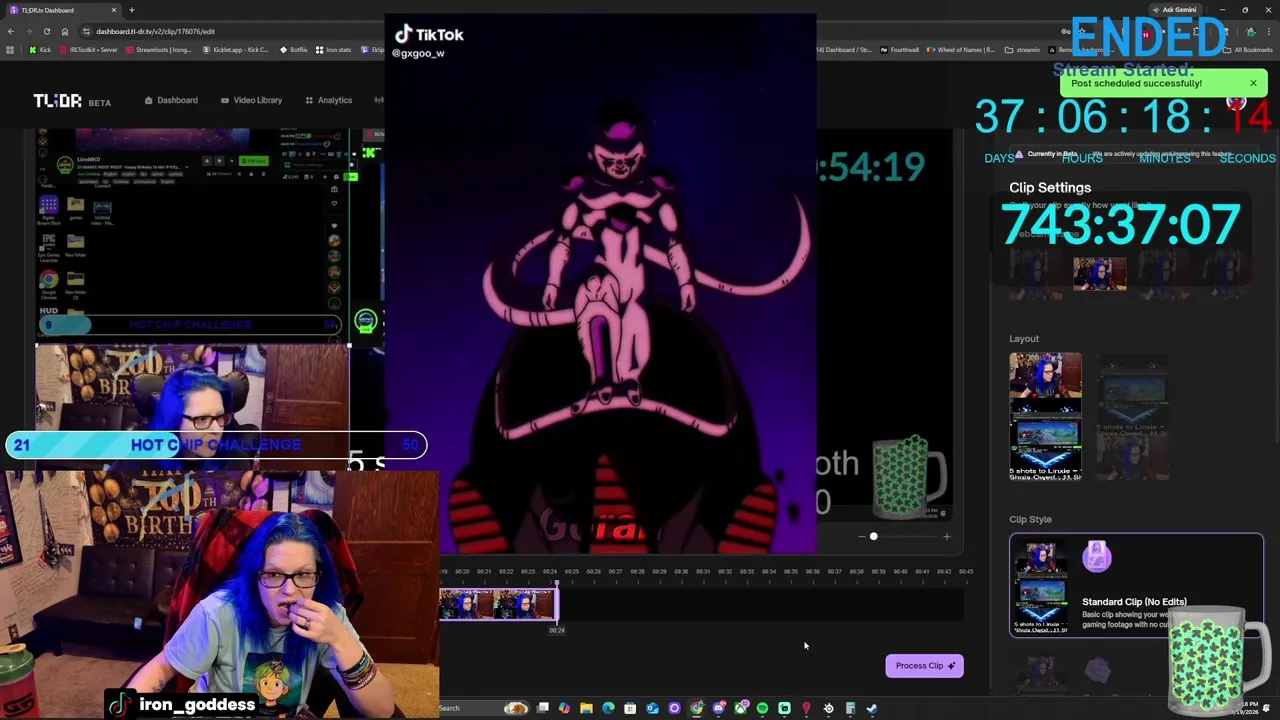Viewport: 1280px width, 720px height.
Task: Open the Chrome profile avatar
Action: pos(1251,31)
